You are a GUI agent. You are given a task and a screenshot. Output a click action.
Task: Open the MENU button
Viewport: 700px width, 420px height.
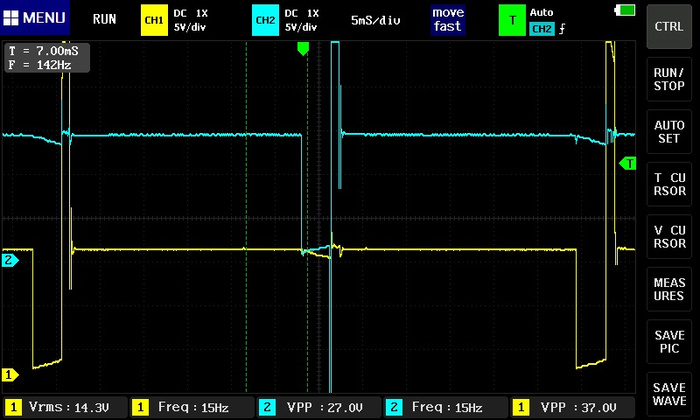pos(36,19)
